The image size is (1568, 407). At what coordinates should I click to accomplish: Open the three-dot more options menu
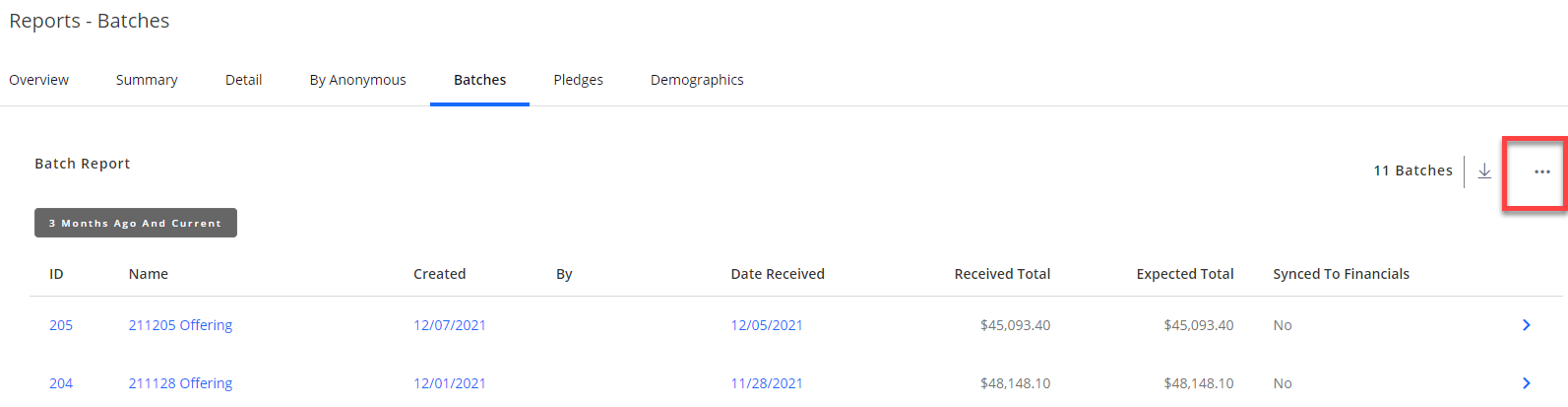point(1541,171)
